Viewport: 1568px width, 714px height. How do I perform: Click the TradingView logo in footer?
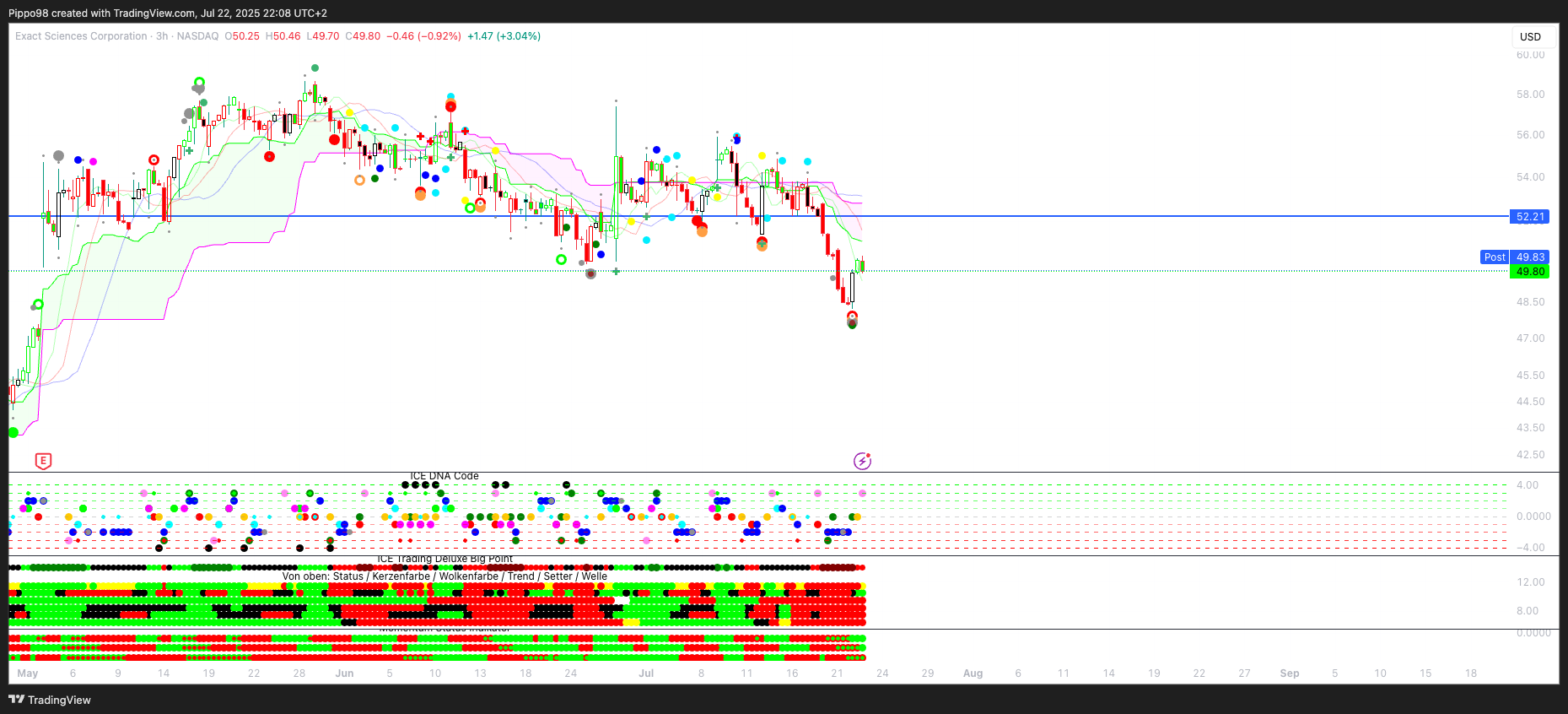(x=50, y=700)
